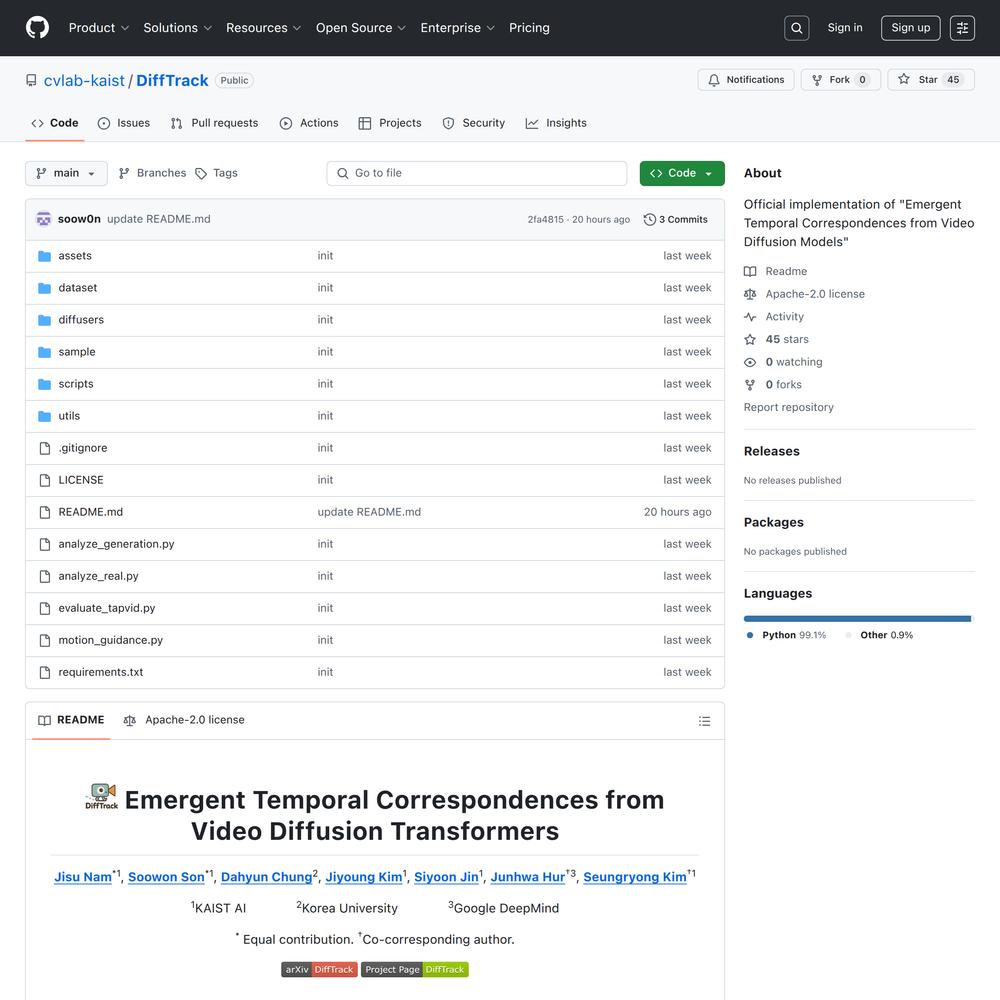
Task: Click the eye icon beside 0 watching
Action: tap(750, 362)
